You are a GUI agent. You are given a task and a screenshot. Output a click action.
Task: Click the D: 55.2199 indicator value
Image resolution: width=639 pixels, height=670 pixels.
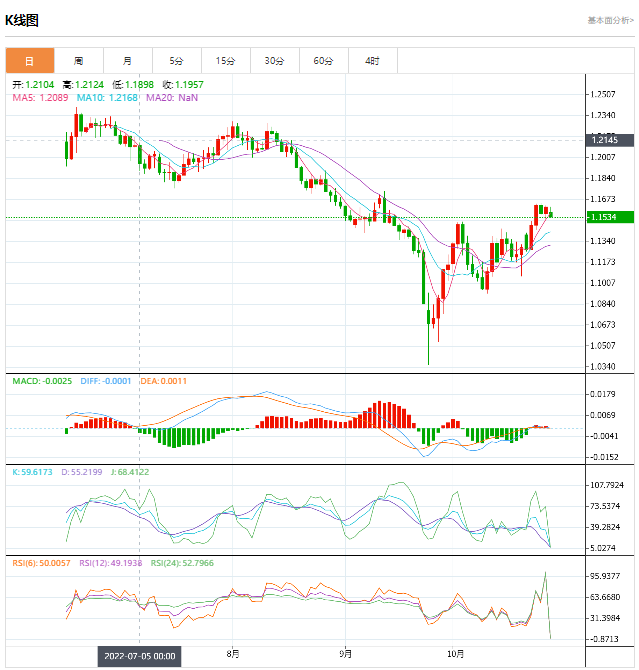(82, 472)
